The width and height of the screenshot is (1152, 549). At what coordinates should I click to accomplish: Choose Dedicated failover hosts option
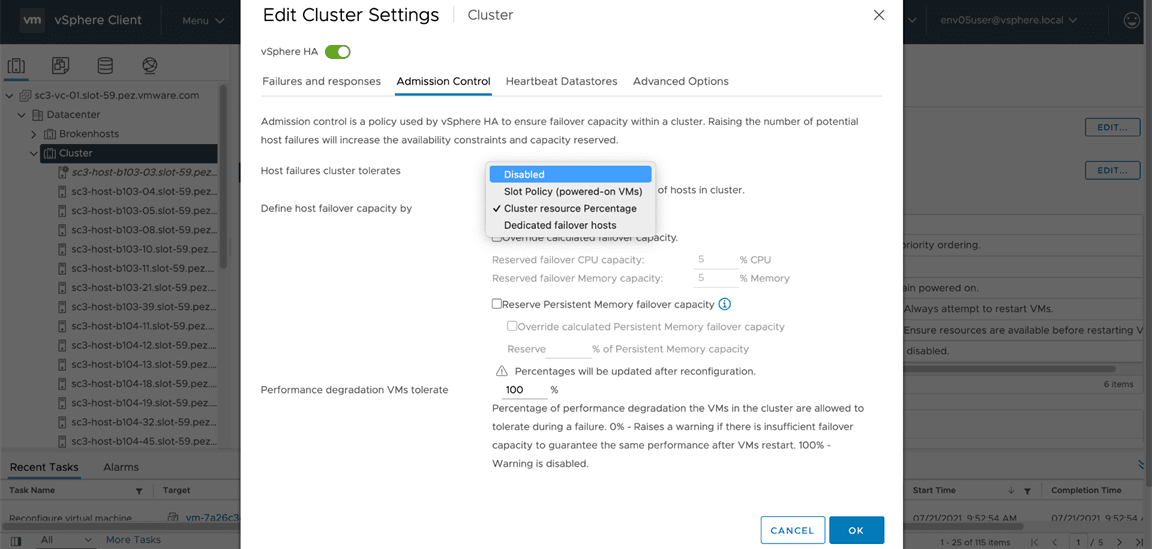click(x=560, y=225)
